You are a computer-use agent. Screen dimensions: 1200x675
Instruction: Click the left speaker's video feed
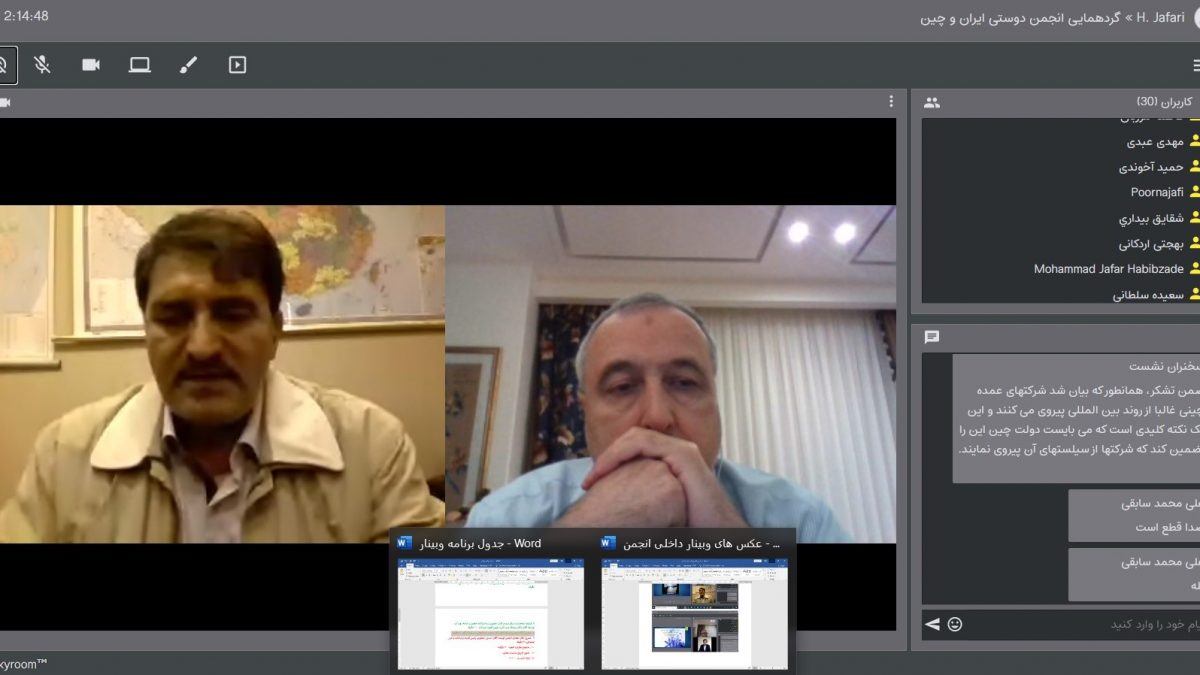tap(222, 374)
